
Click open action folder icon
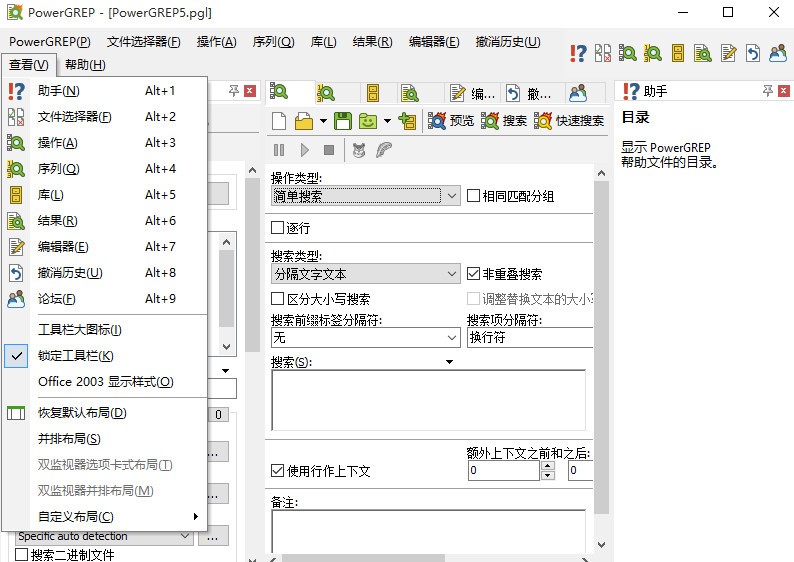click(304, 121)
